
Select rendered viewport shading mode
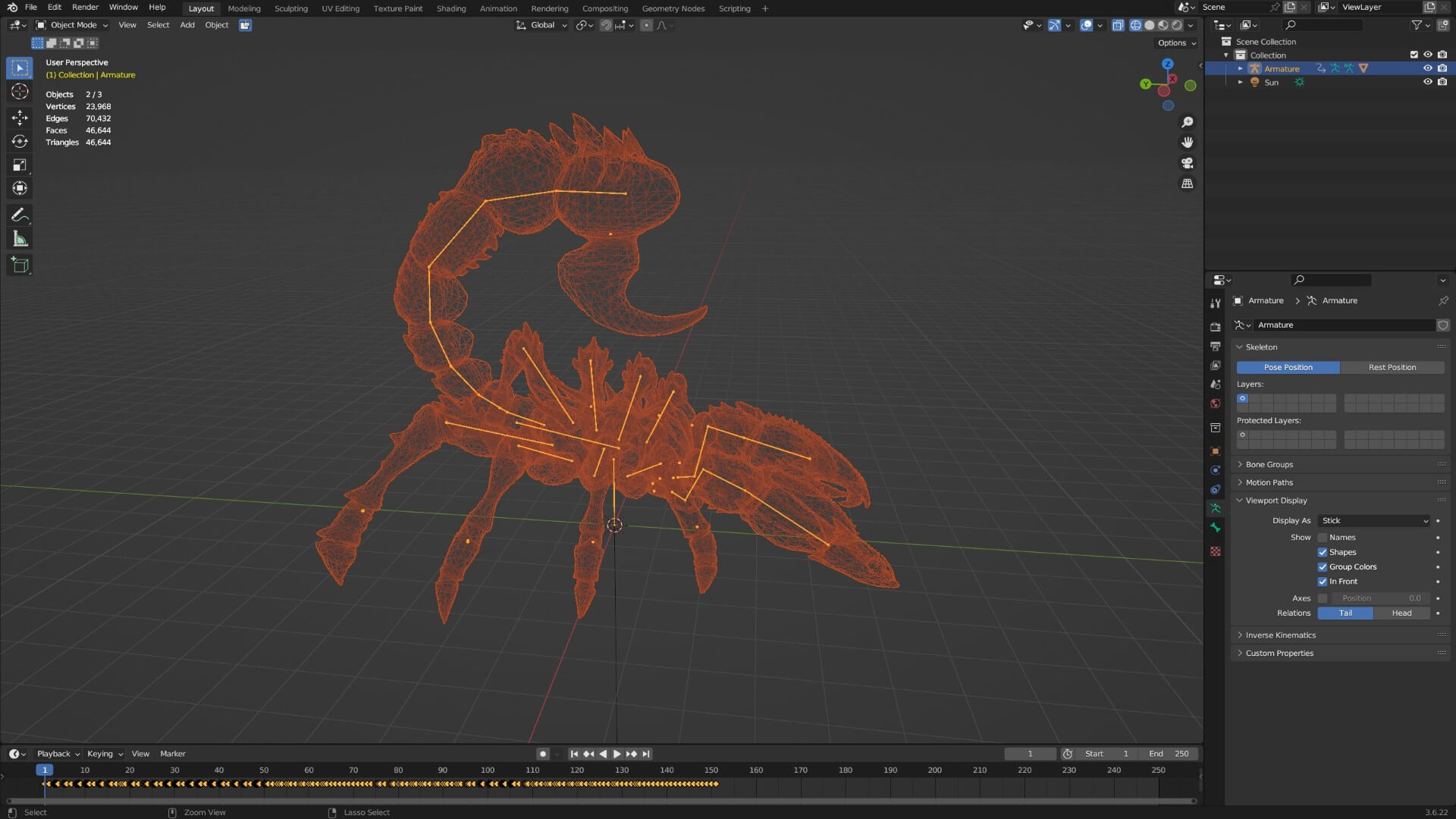tap(1177, 25)
